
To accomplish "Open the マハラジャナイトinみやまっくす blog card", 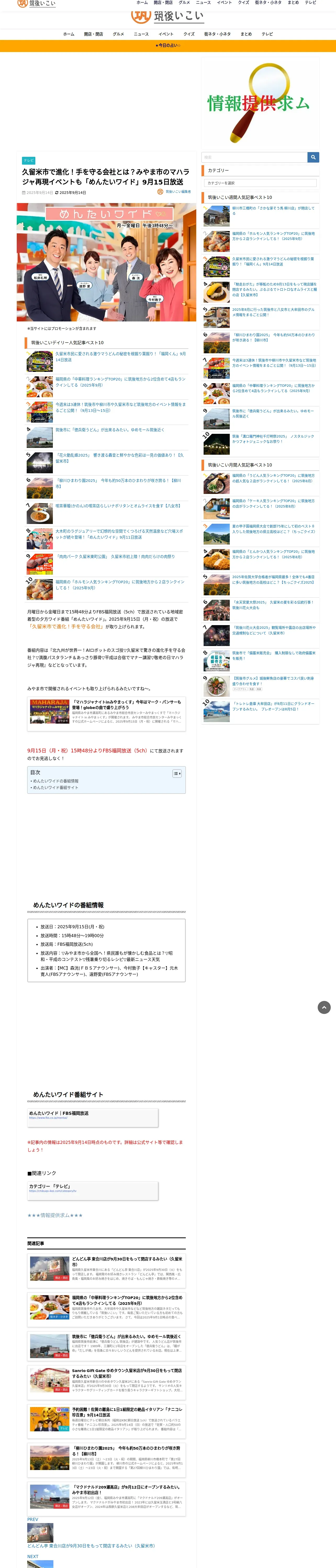I will (x=107, y=714).
